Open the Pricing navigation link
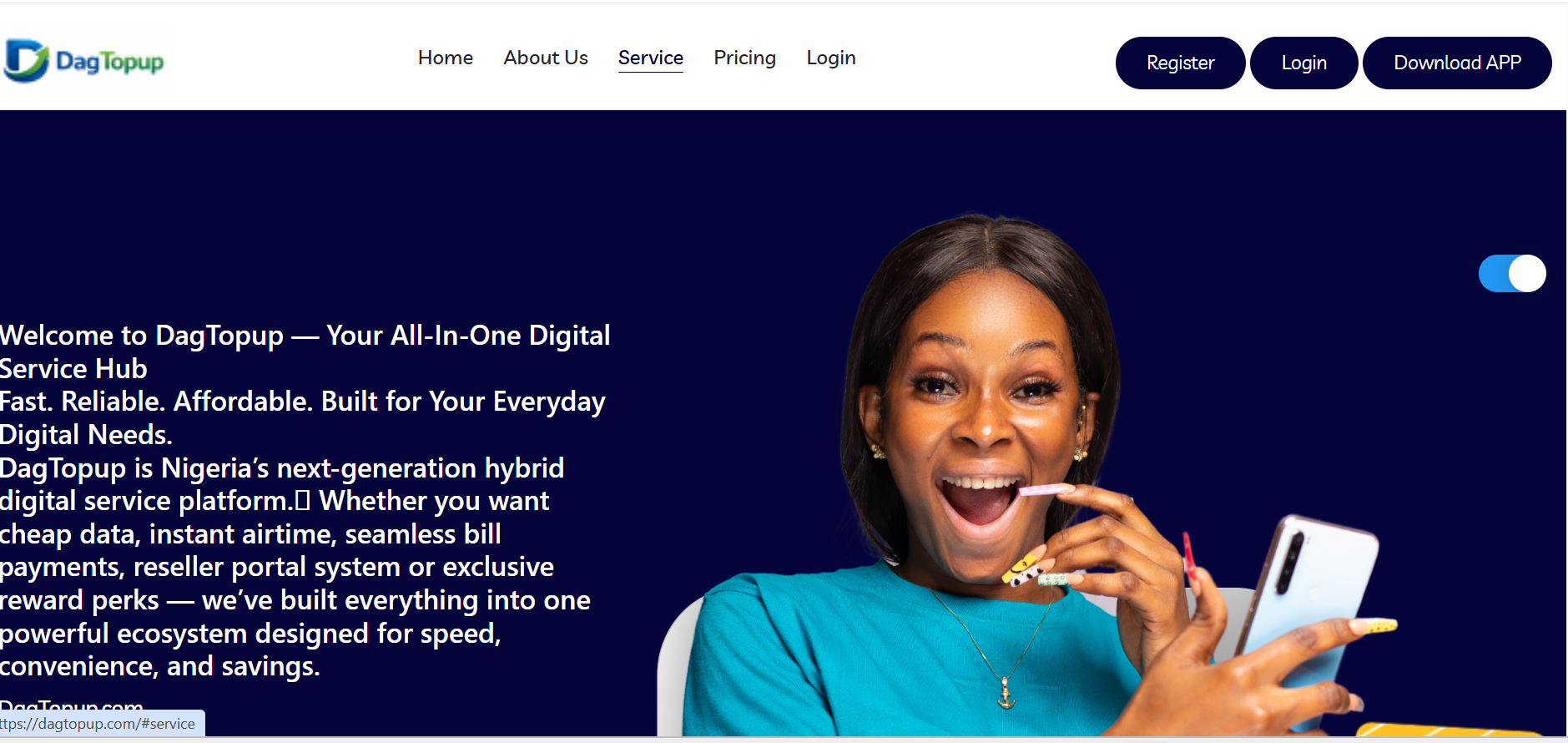 745,58
